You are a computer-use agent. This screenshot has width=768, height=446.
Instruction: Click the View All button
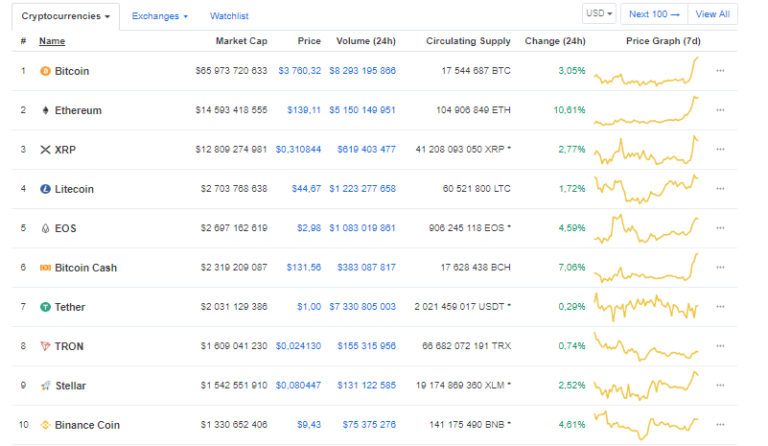tap(712, 14)
